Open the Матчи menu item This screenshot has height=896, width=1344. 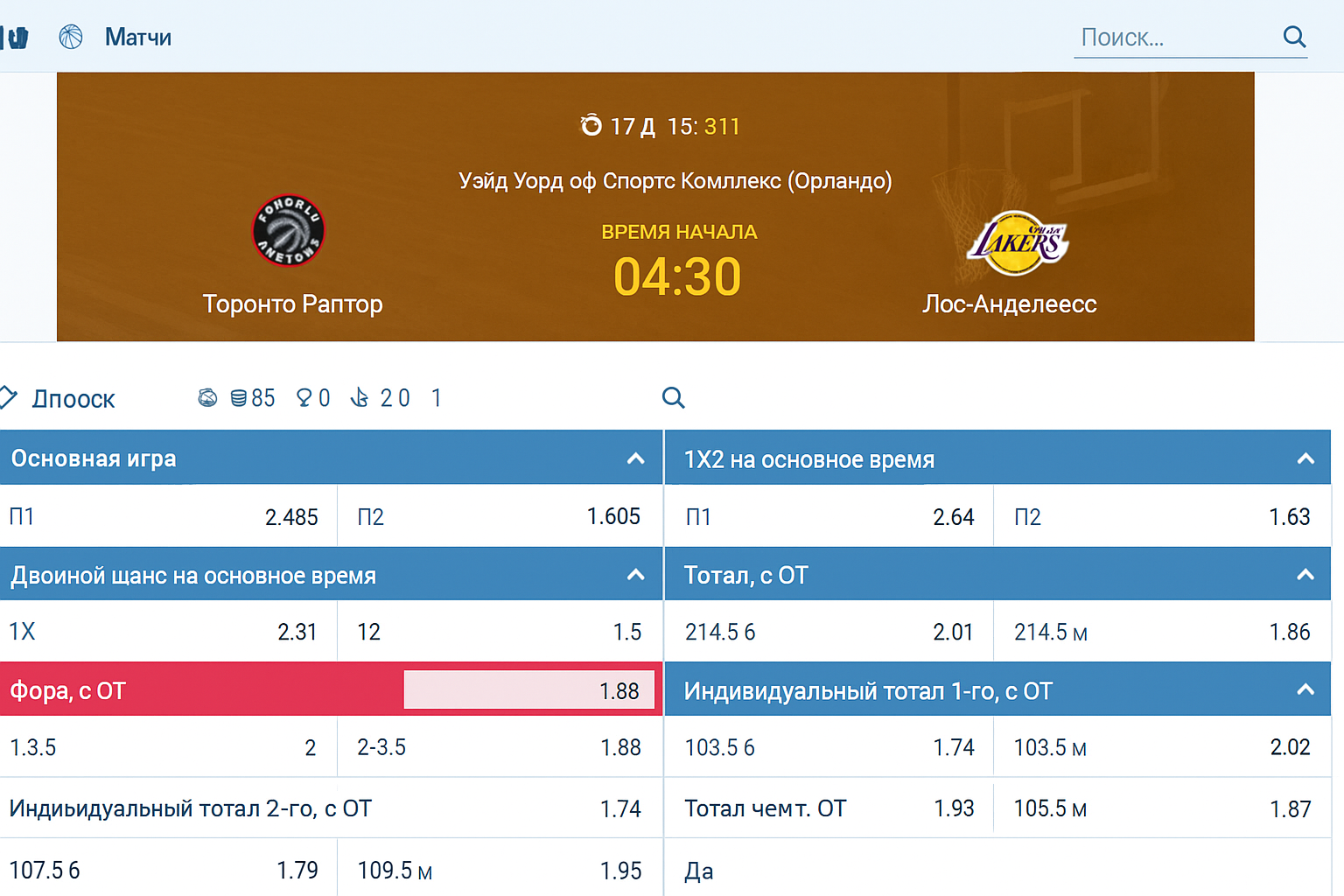137,37
